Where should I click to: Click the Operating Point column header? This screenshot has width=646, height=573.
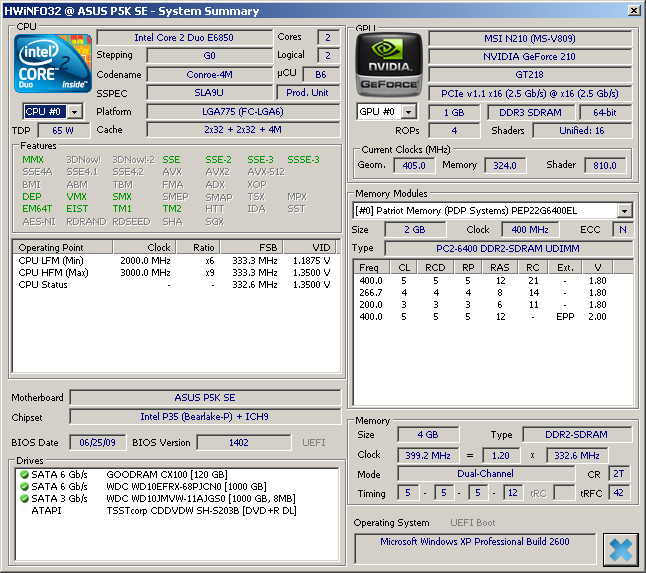(62, 248)
